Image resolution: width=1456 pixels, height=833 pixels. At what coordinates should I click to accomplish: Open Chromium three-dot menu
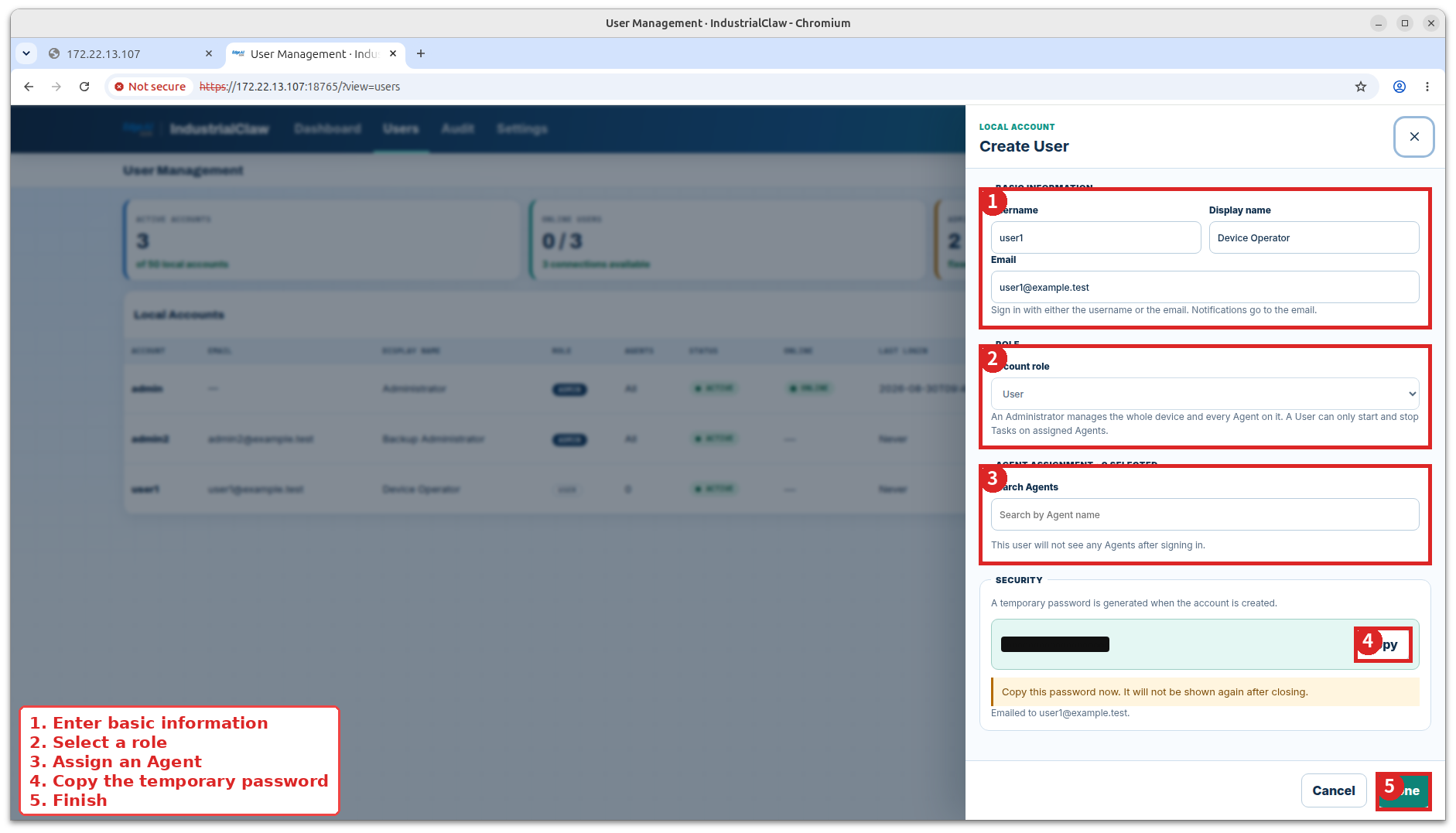1427,87
